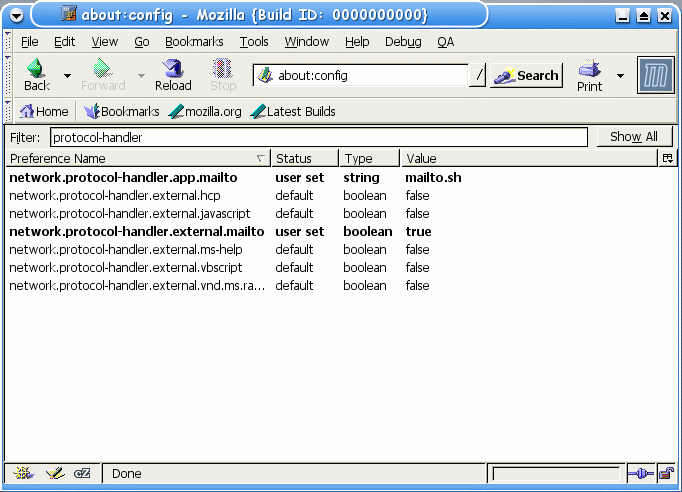Image resolution: width=682 pixels, height=492 pixels.
Task: Open the Go menu
Action: point(141,42)
